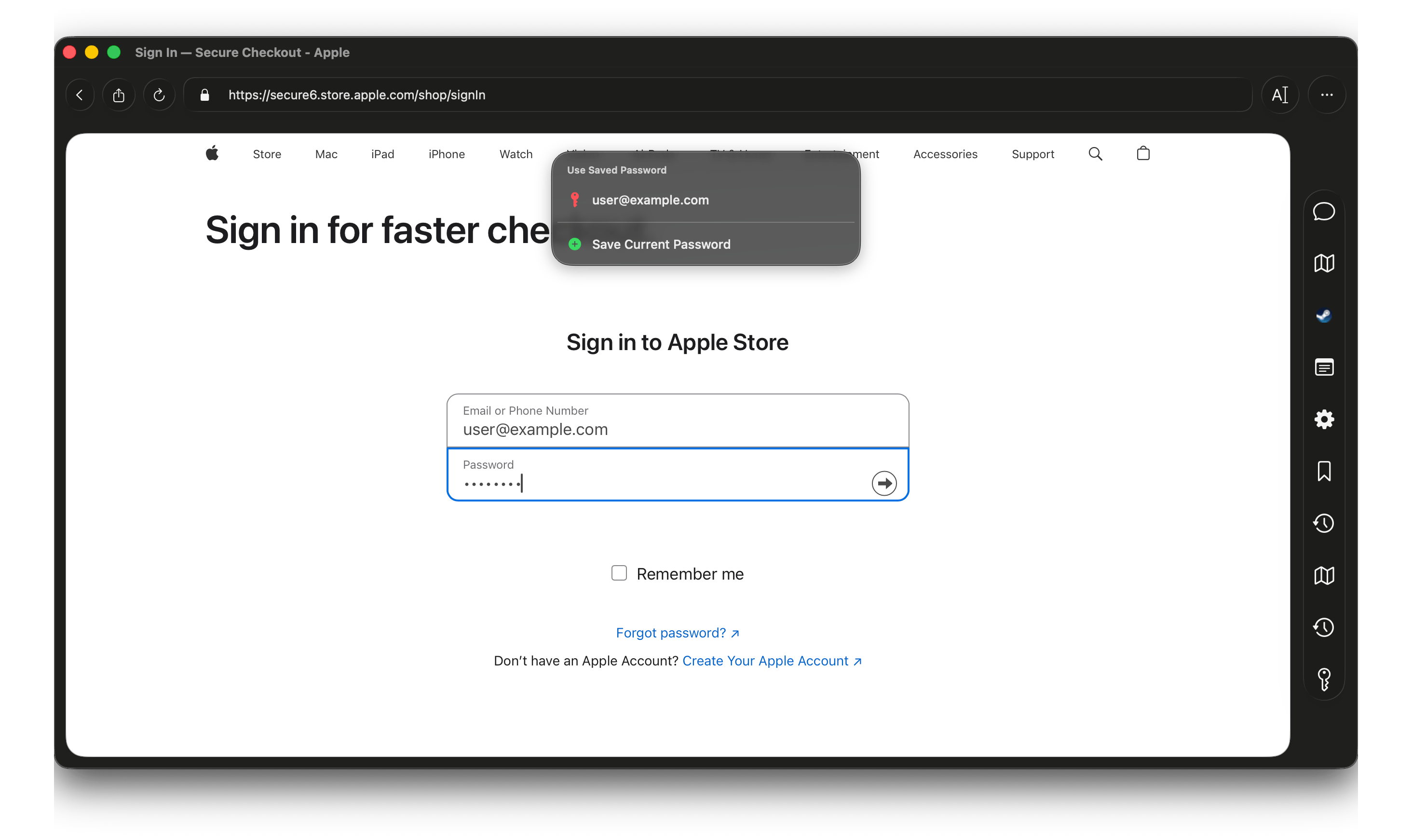The image size is (1412, 840).
Task: Submit sign-in with the arrow button
Action: (x=883, y=483)
